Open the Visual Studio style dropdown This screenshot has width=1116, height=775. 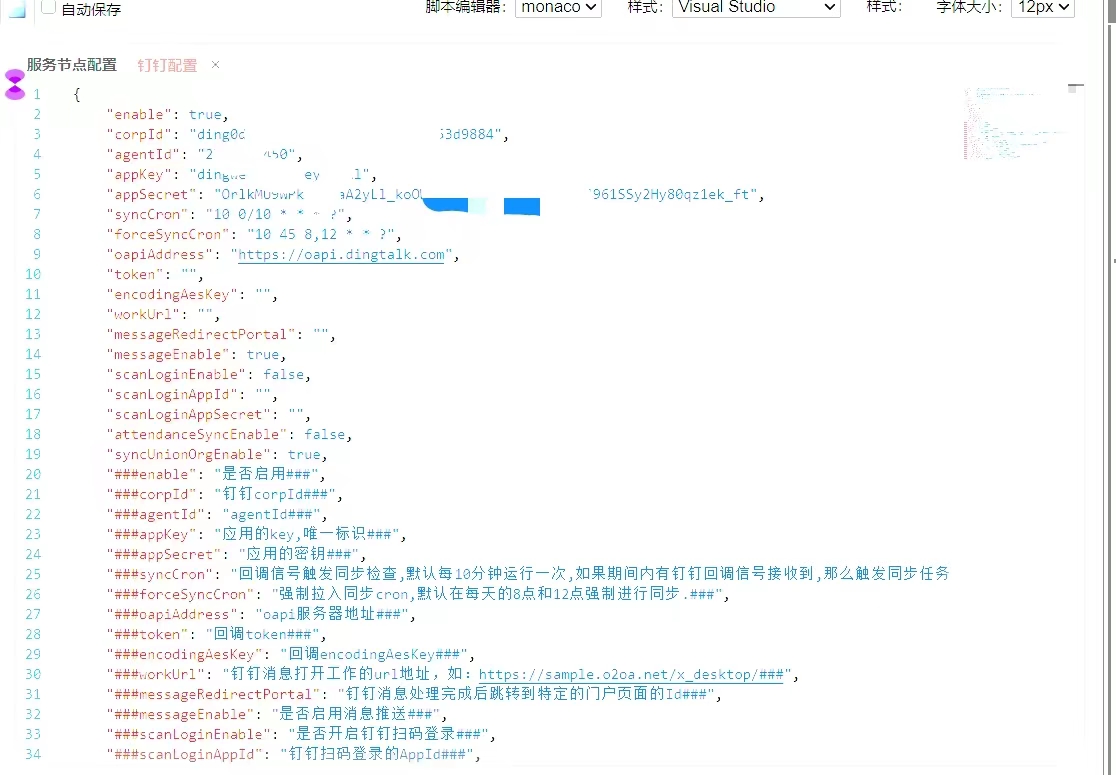(756, 8)
